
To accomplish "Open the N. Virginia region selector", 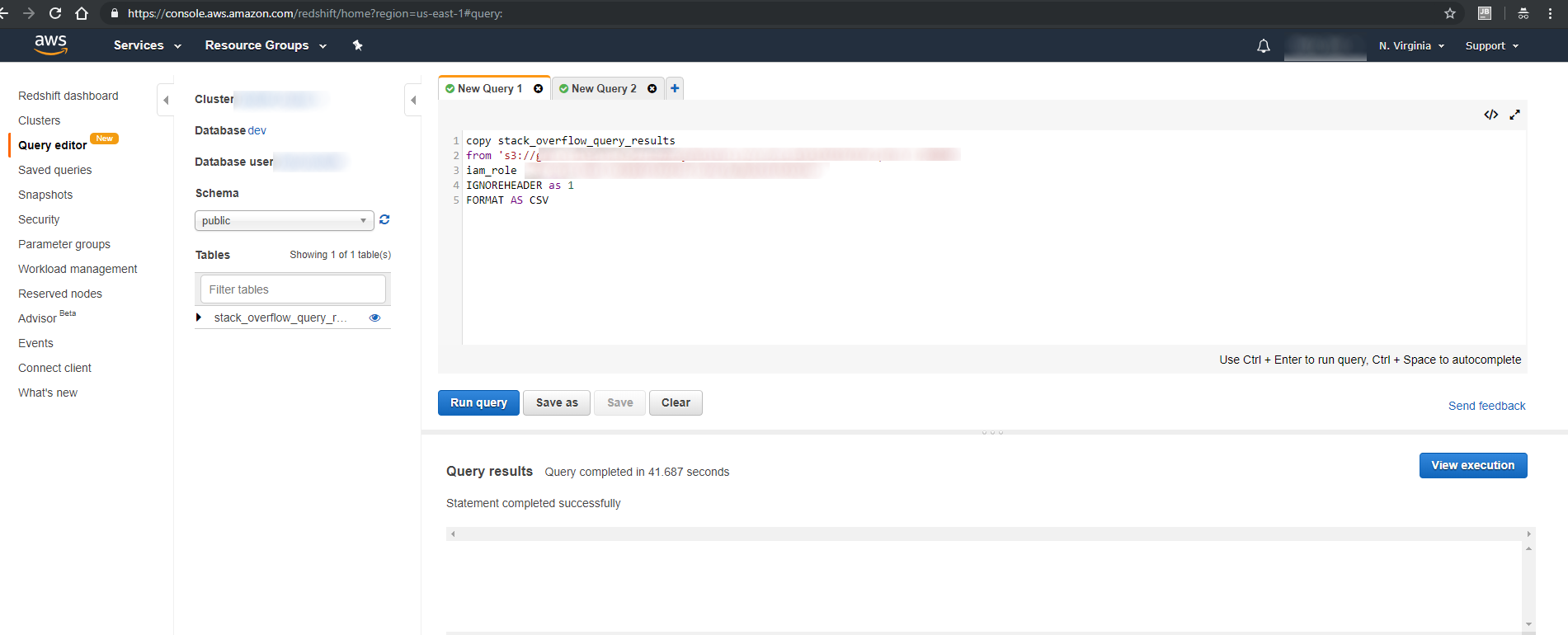I will pos(1411,45).
